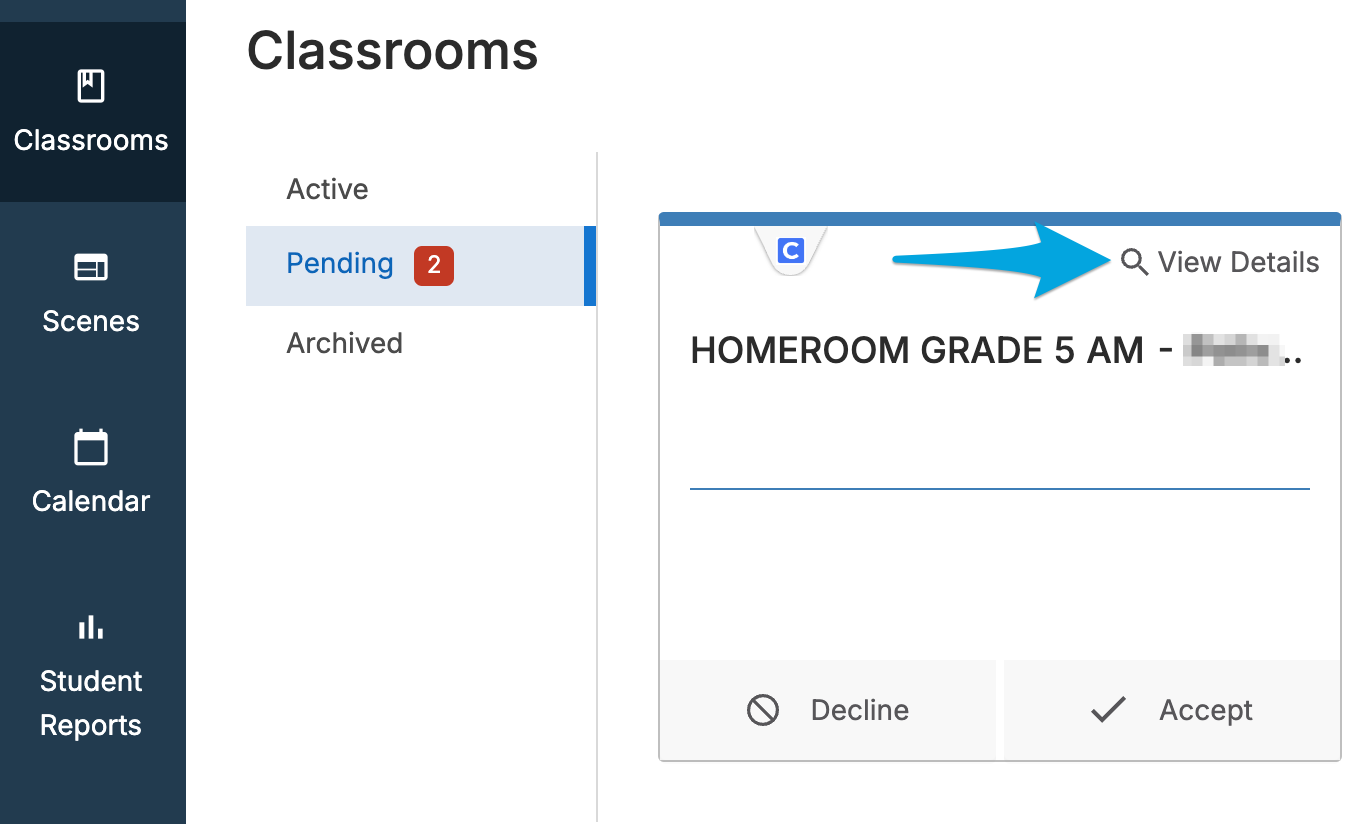
Task: Go to Student Reports text label
Action: point(91,703)
